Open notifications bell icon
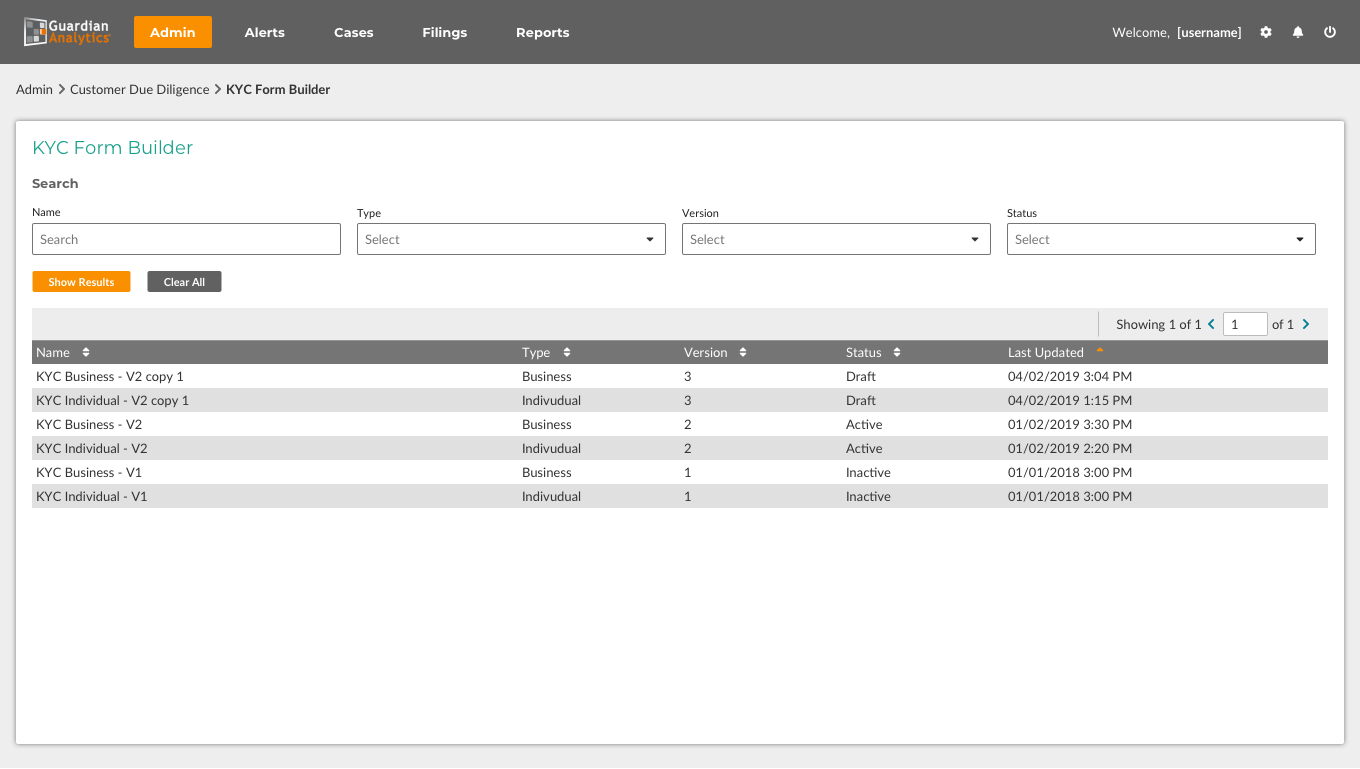Image resolution: width=1360 pixels, height=769 pixels. click(x=1298, y=32)
